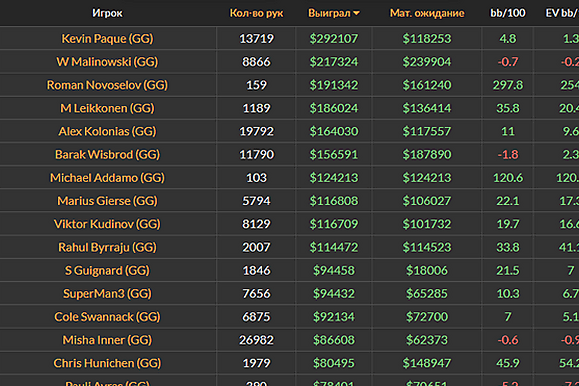The width and height of the screenshot is (579, 386).
Task: Select Michael Addamo (GG) player
Action: (x=107, y=178)
